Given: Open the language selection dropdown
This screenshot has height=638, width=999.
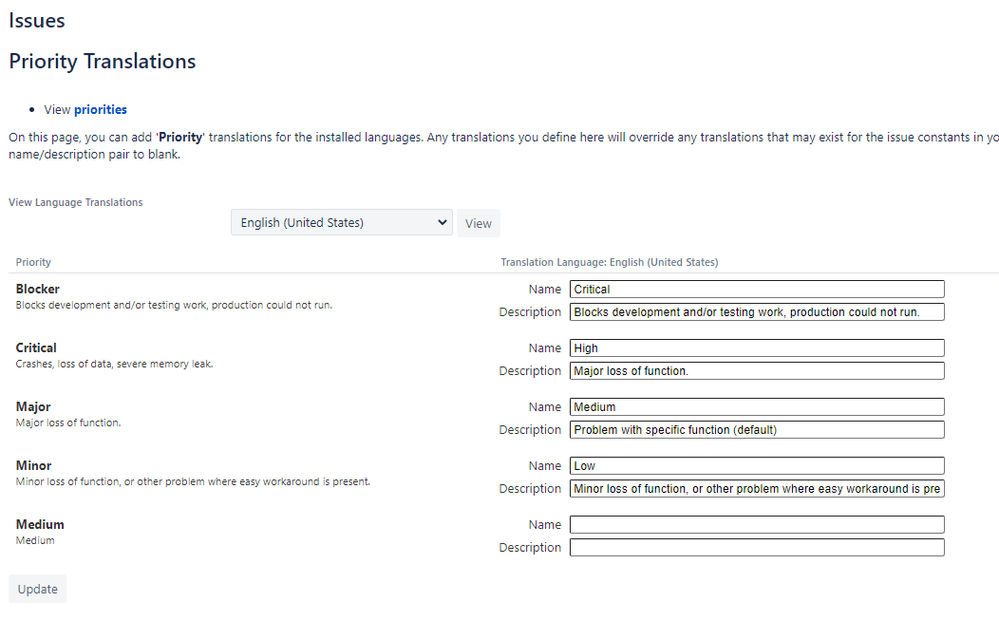Looking at the screenshot, I should [341, 222].
